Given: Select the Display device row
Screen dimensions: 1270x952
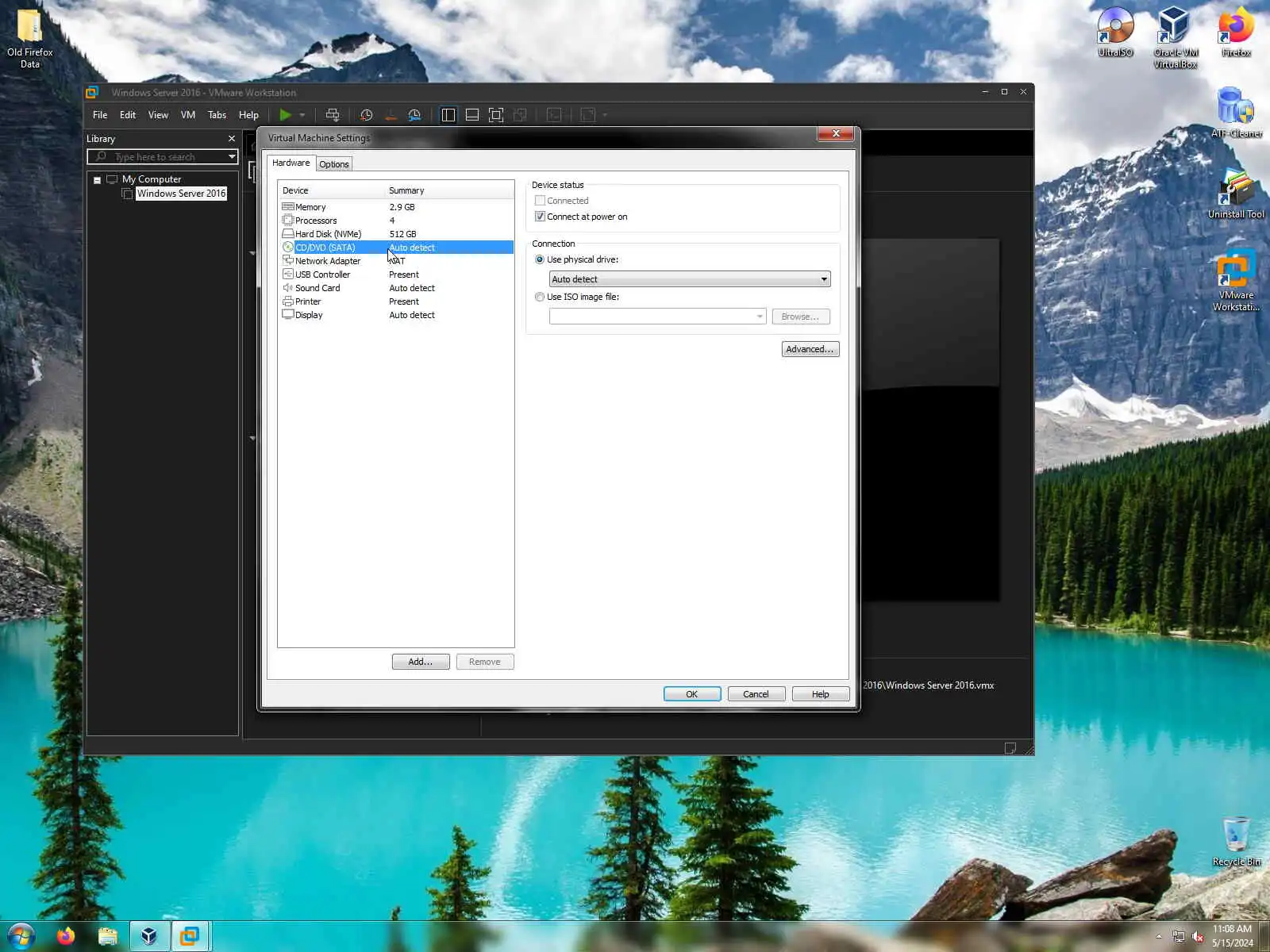Looking at the screenshot, I should pos(395,315).
